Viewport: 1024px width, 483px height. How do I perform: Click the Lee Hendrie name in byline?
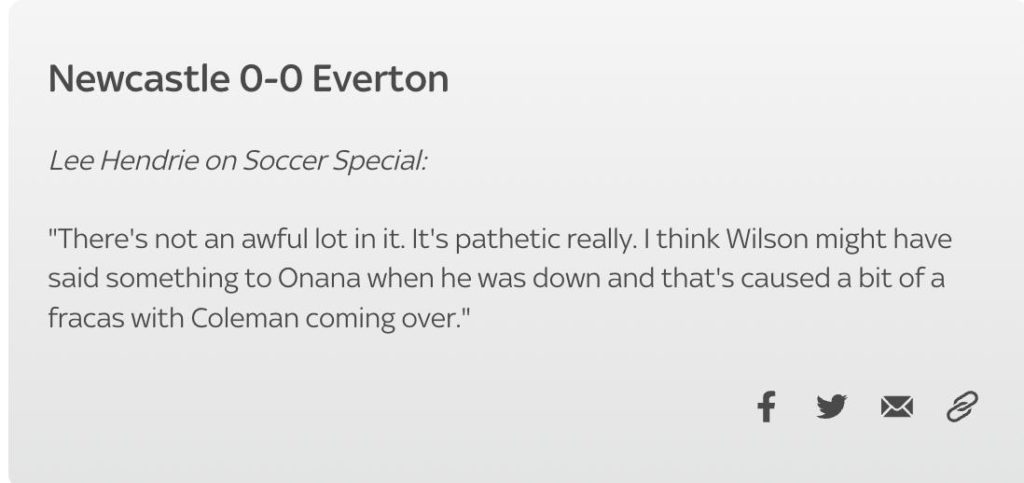[123, 162]
